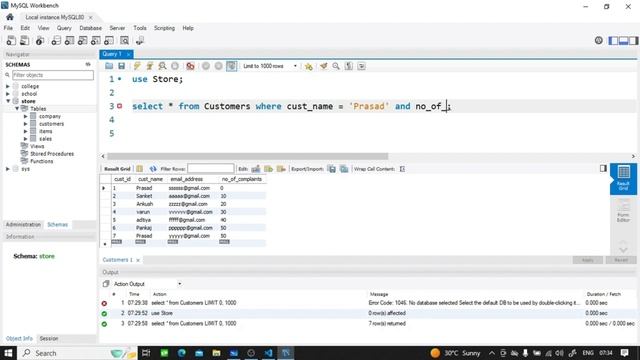Expand the items table
Image resolution: width=640 pixels, height=360 pixels.
pos(25,131)
